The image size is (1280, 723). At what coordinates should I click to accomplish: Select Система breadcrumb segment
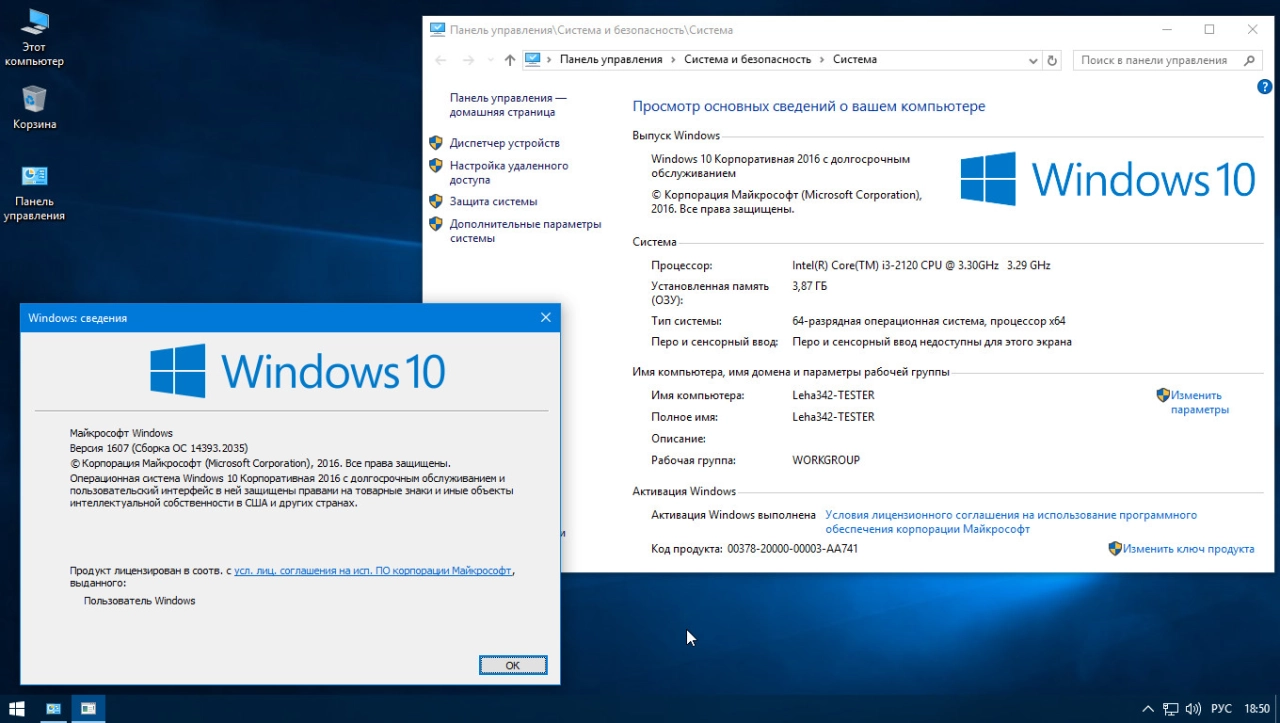(x=855, y=60)
